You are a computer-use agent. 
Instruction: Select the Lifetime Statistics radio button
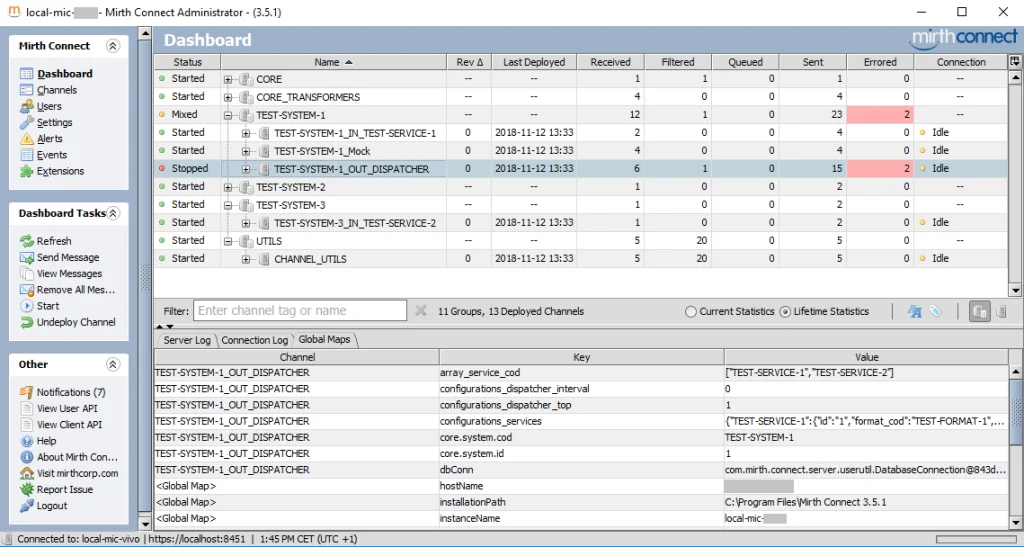[x=824, y=311]
